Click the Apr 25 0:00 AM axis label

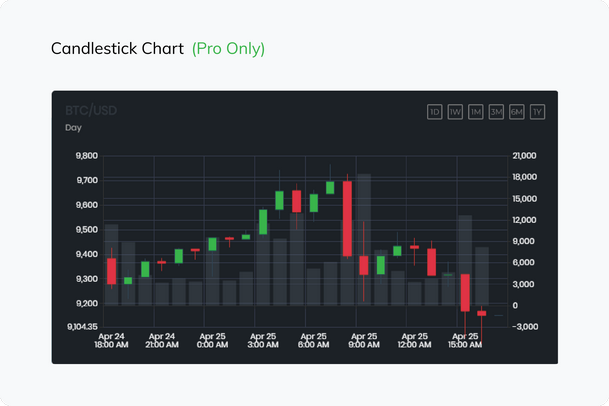pyautogui.click(x=212, y=341)
